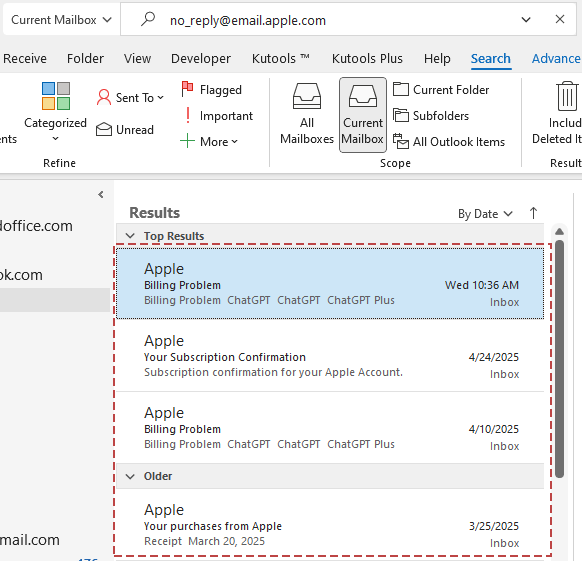The image size is (582, 561).
Task: Open the Sent To filter dropdown
Action: click(130, 98)
